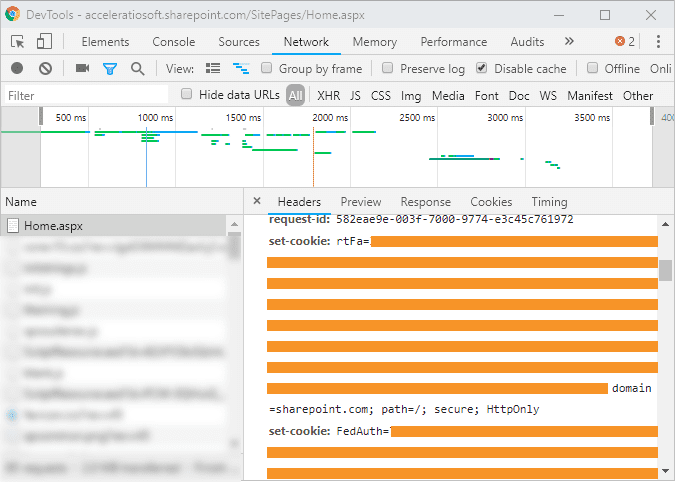Viewport: 676px width, 482px height.
Task: Click the set-cookie rtFa header name
Action: [x=299, y=241]
